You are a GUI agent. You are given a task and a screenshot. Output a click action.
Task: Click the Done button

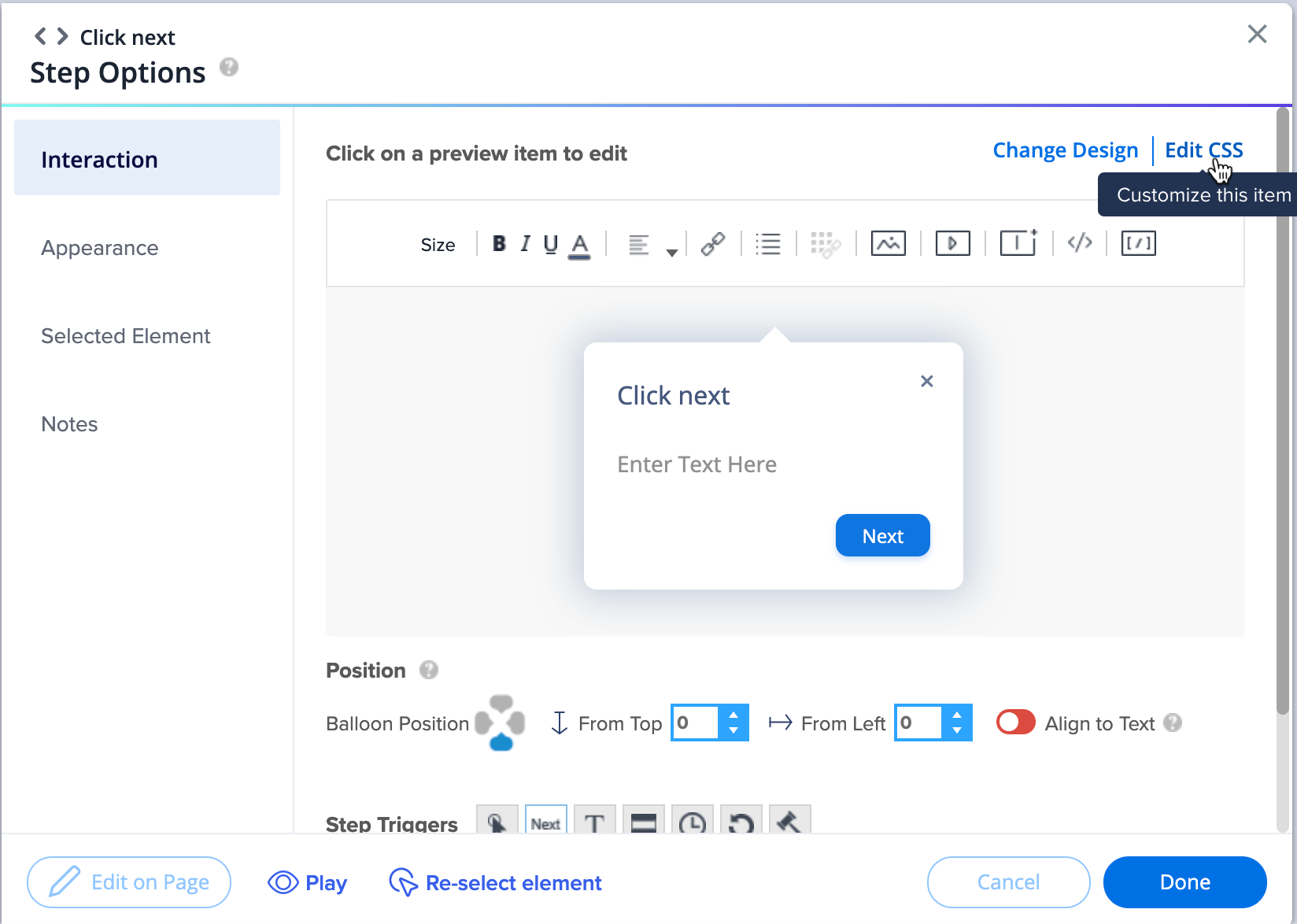pyautogui.click(x=1184, y=882)
